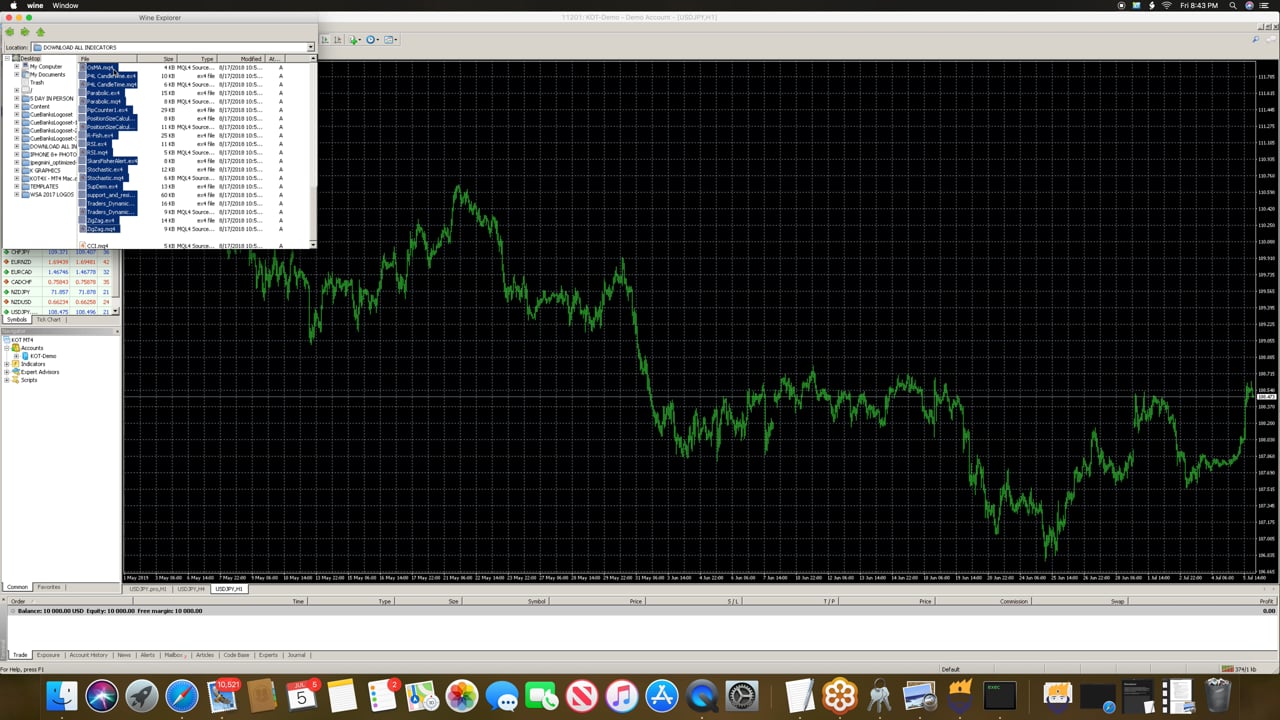This screenshot has height=720, width=1280.
Task: Open App Store from the Dock
Action: [662, 696]
